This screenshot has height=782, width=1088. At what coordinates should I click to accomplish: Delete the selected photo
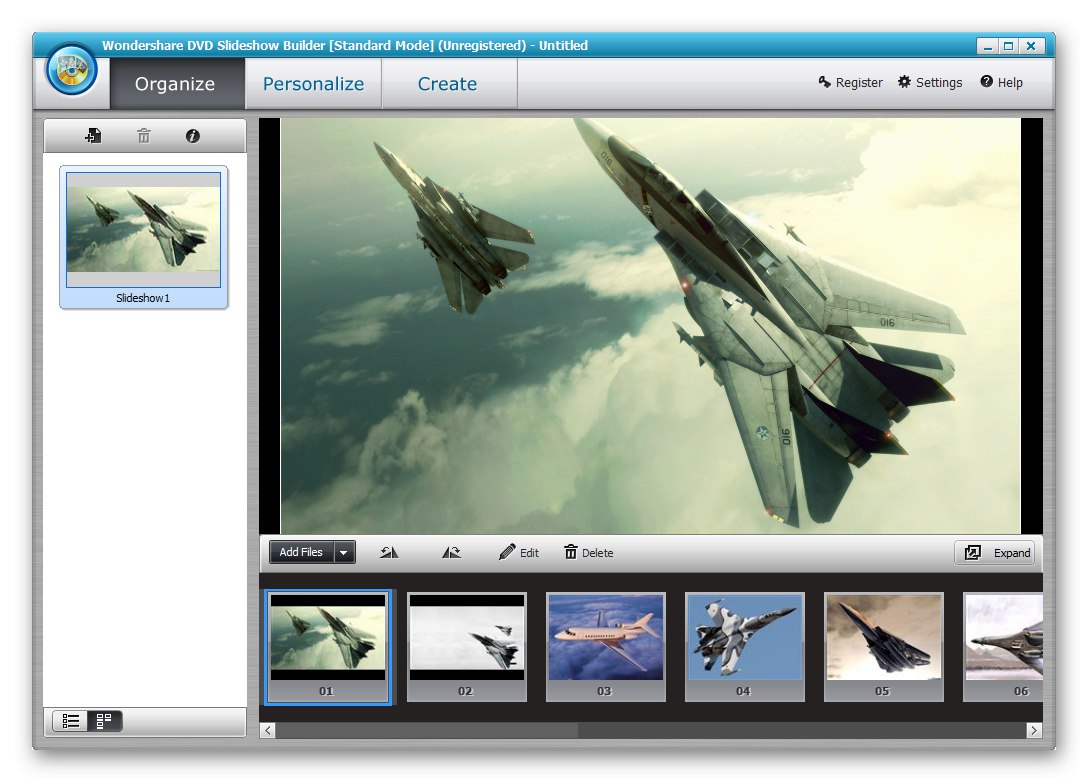tap(588, 552)
